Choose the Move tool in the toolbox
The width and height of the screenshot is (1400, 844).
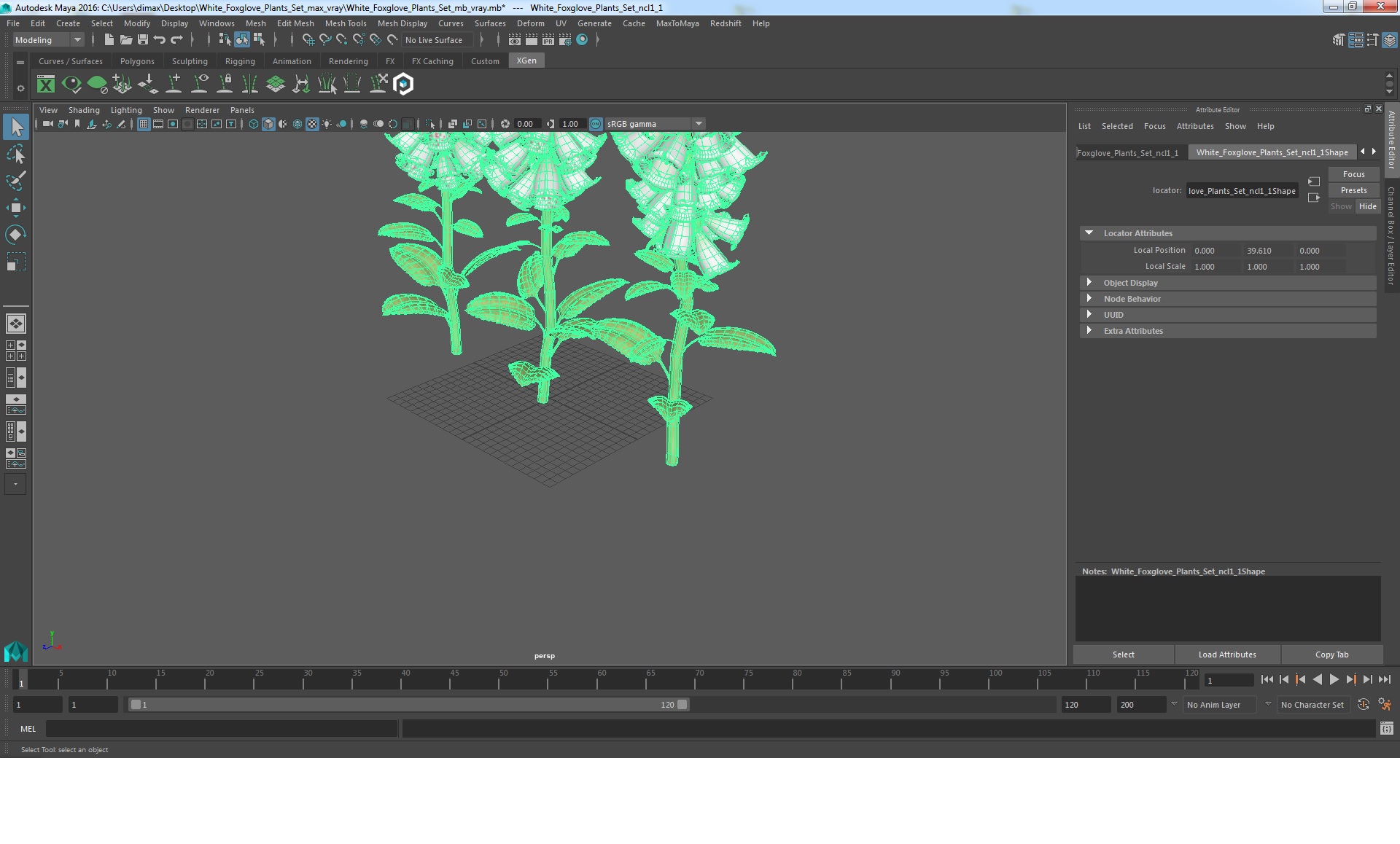coord(15,208)
